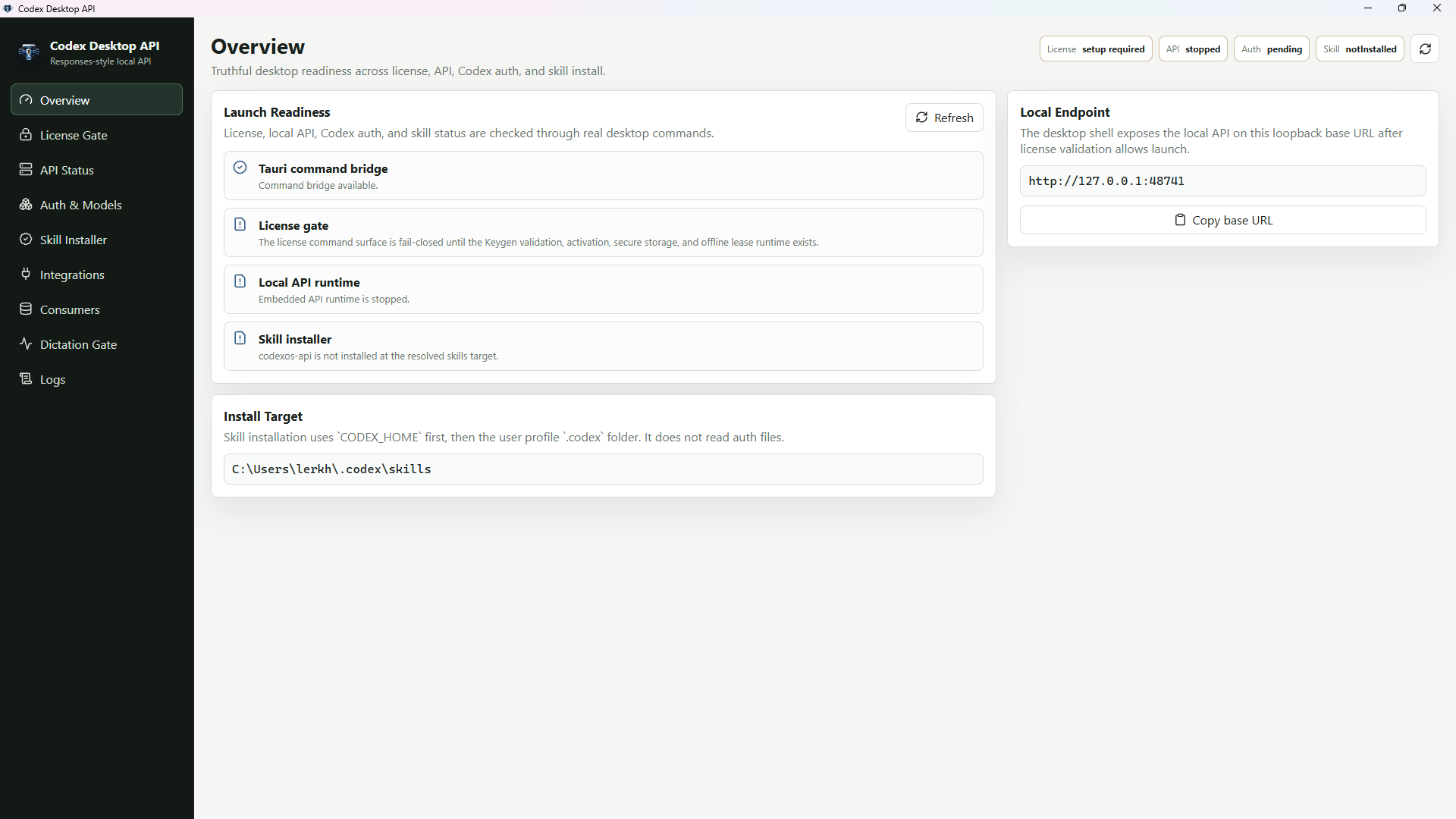Click the Integrations plug icon
This screenshot has width=1456, height=819.
[26, 275]
